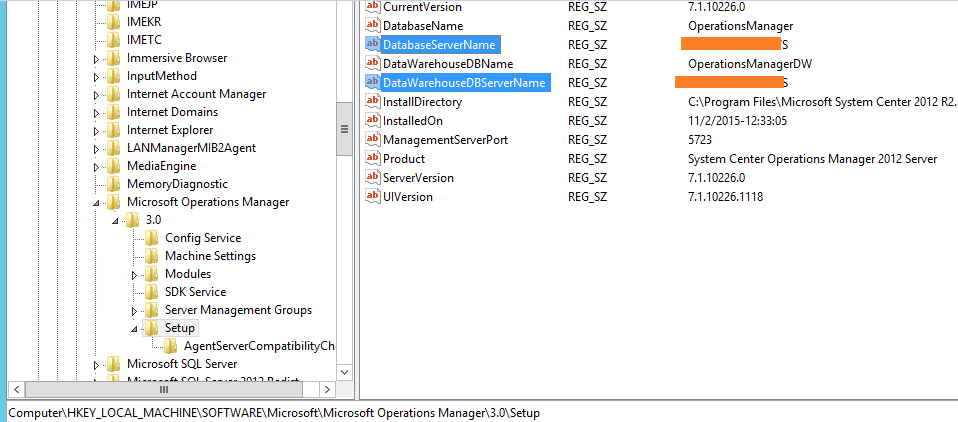Click the Internet Domains folder icon
The width and height of the screenshot is (958, 422).
(x=114, y=112)
